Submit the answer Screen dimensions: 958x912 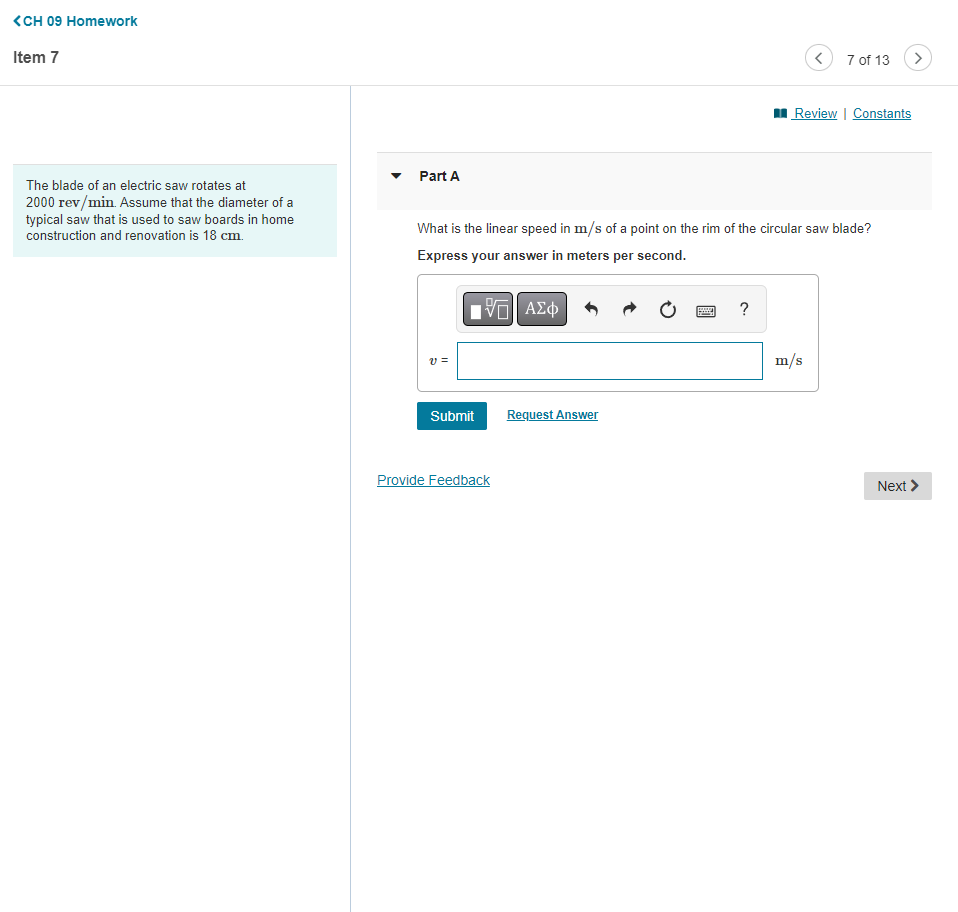coord(451,415)
